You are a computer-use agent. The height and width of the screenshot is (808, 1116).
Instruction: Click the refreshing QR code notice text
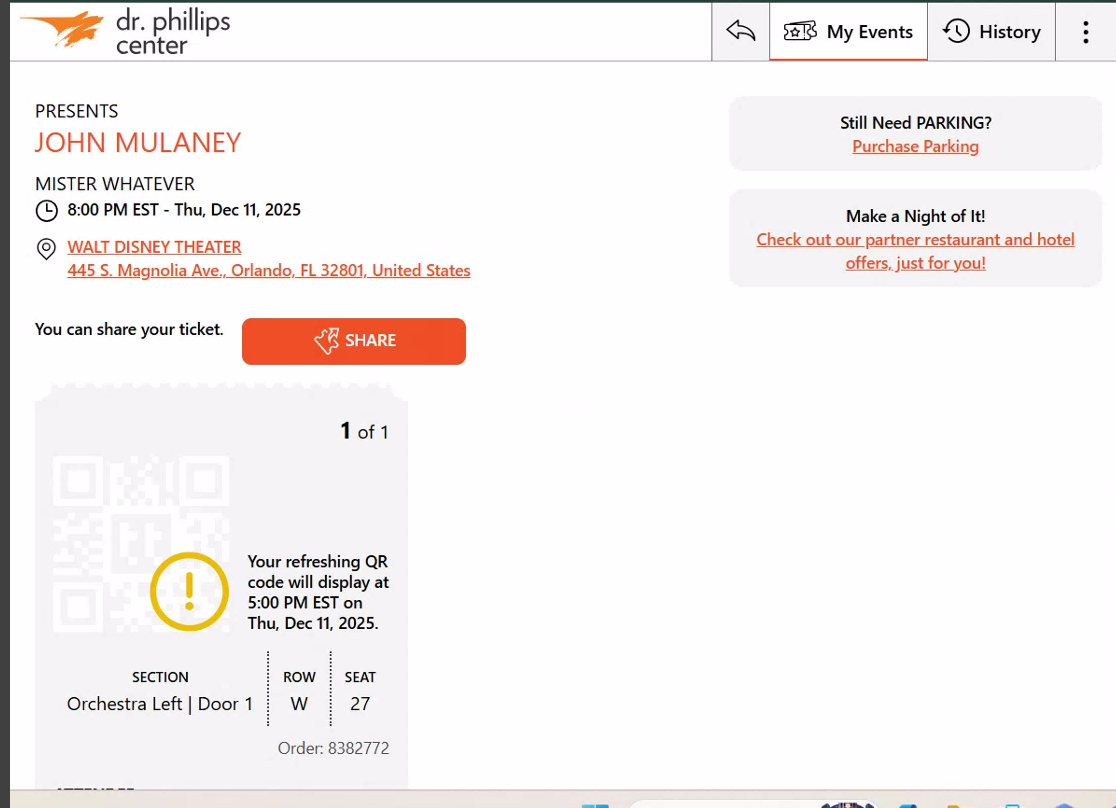(318, 592)
